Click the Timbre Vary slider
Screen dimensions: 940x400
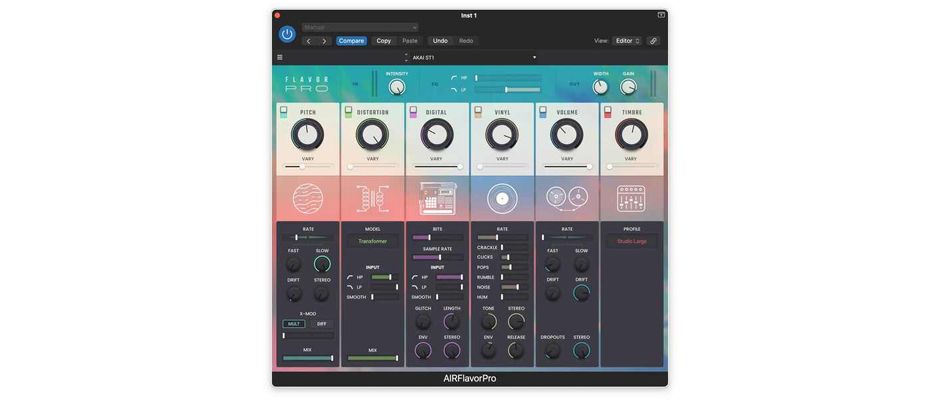coord(632,167)
